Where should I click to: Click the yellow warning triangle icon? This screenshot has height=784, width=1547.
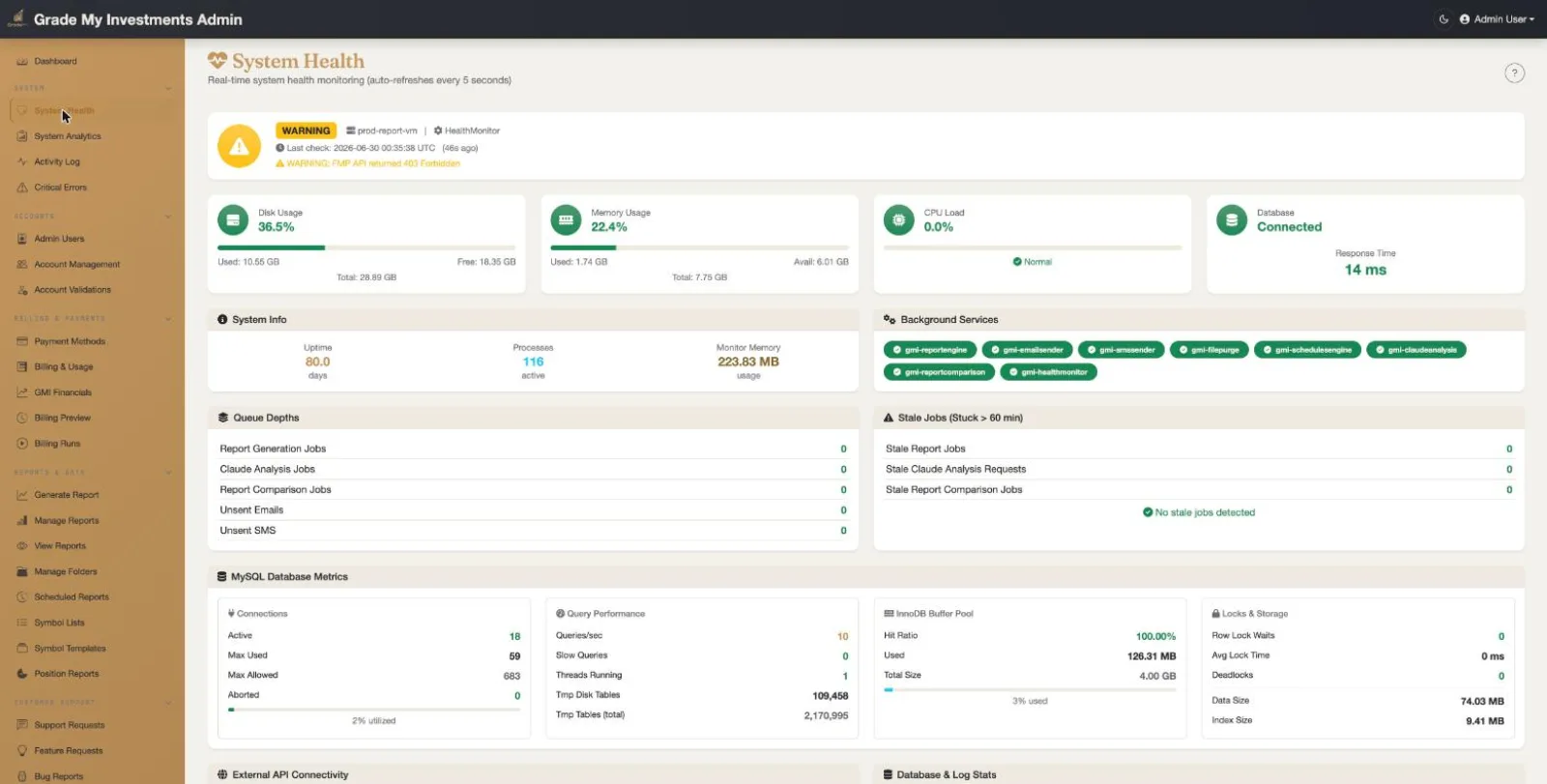click(x=239, y=147)
